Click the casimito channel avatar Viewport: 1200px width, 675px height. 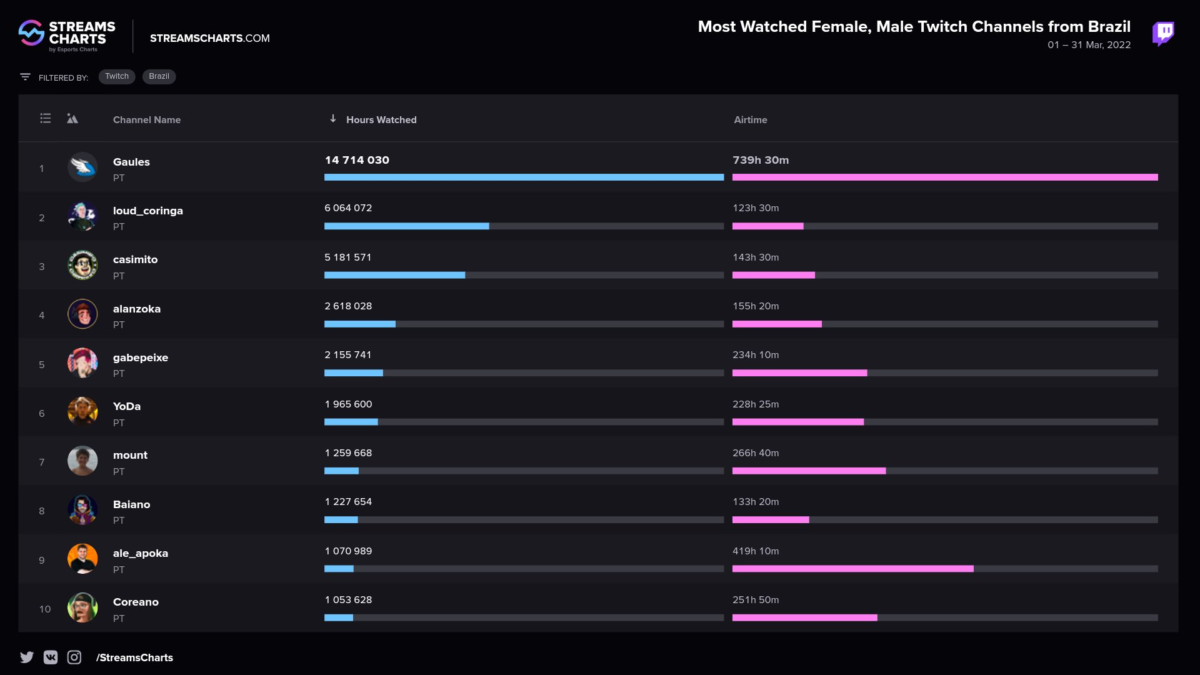[x=82, y=265]
